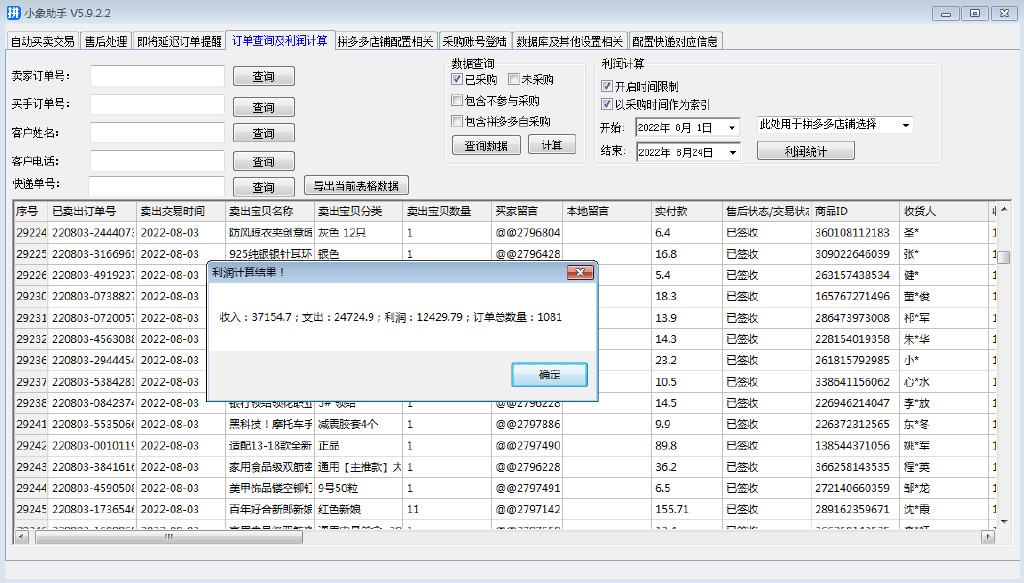The width and height of the screenshot is (1024, 583).
Task: Click the 已卖出订单号 column header
Action: tap(92, 211)
